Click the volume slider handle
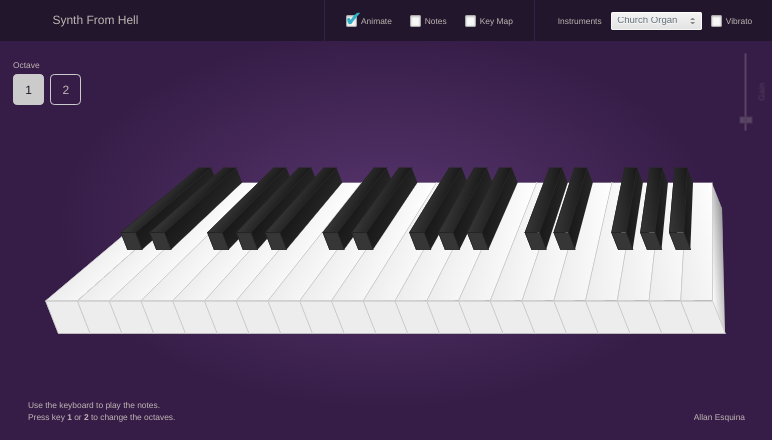This screenshot has width=772, height=440. click(x=746, y=120)
